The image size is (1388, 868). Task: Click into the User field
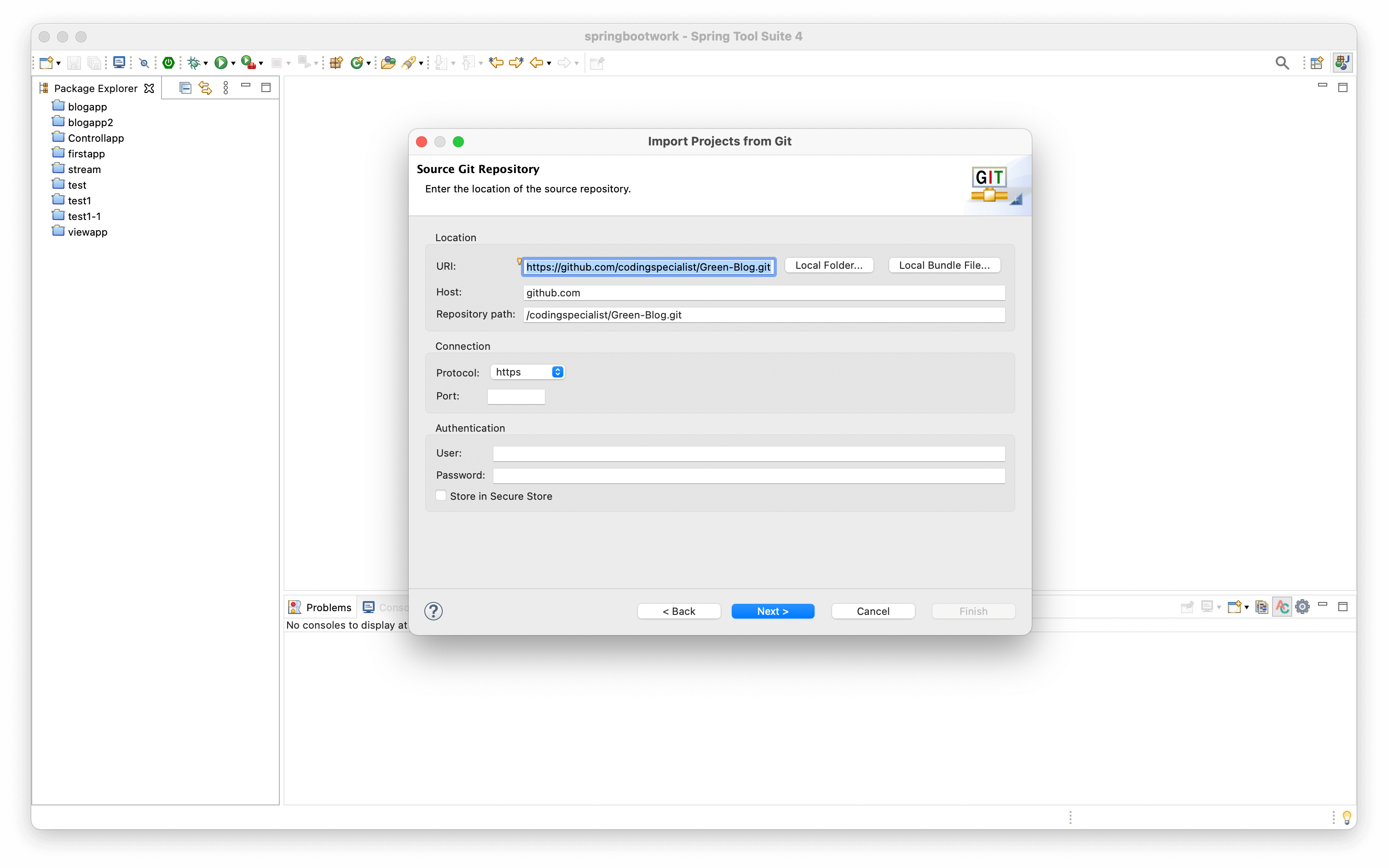748,453
